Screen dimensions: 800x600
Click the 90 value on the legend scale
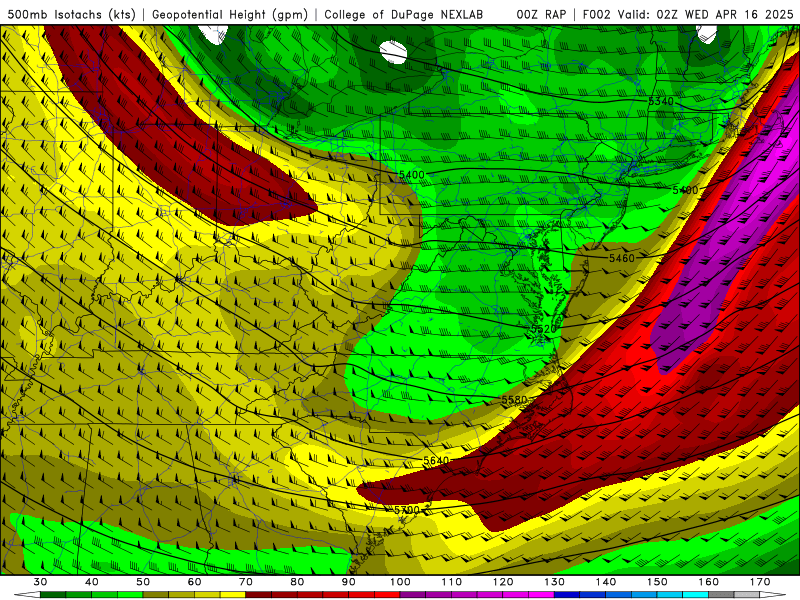[x=348, y=582]
